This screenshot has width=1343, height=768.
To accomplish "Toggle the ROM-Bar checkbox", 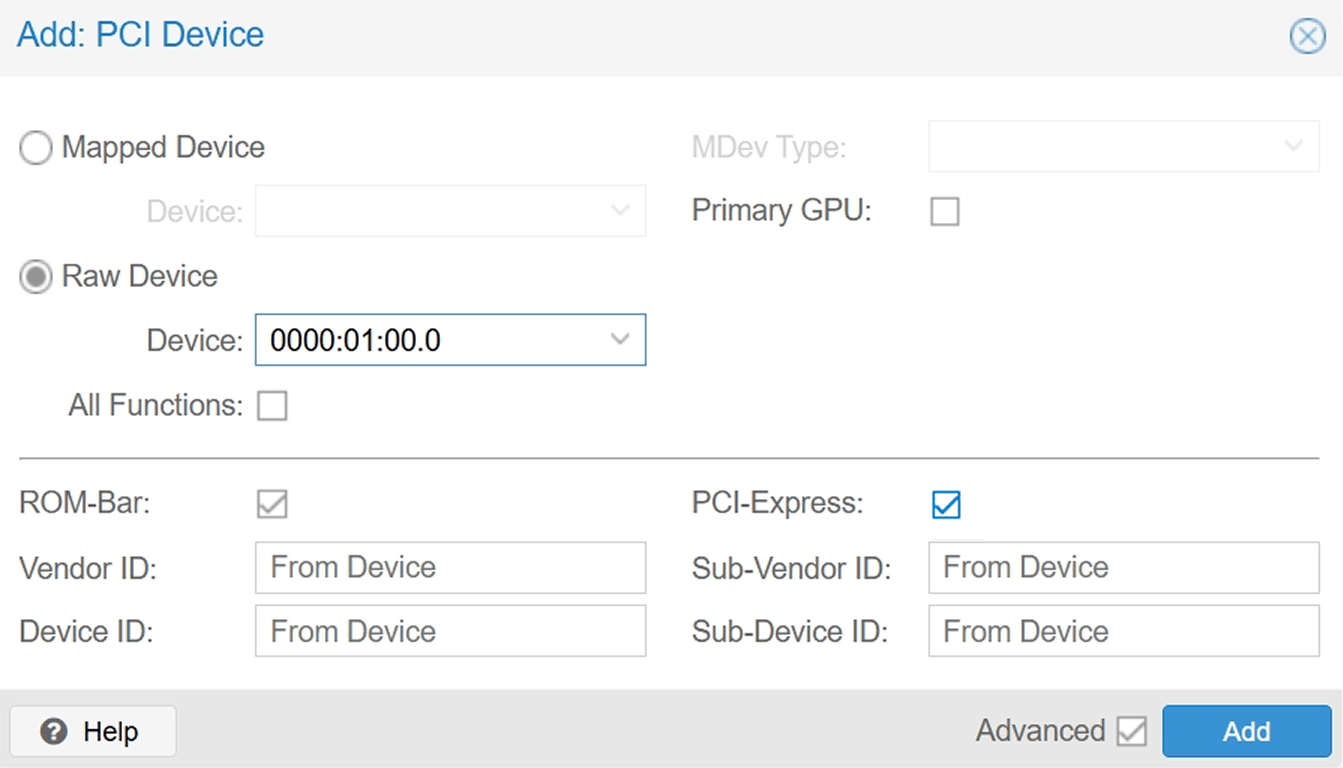I will coord(272,504).
